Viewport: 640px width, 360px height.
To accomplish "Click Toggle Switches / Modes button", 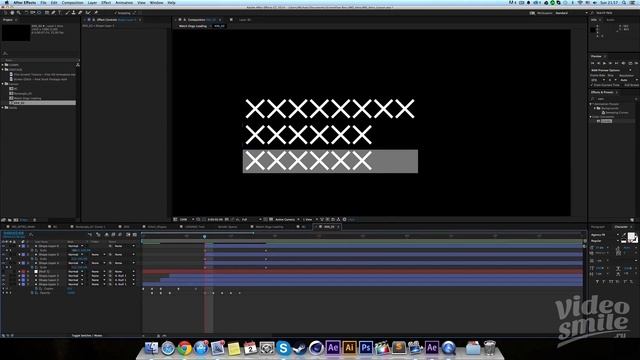I will pyautogui.click(x=87, y=336).
